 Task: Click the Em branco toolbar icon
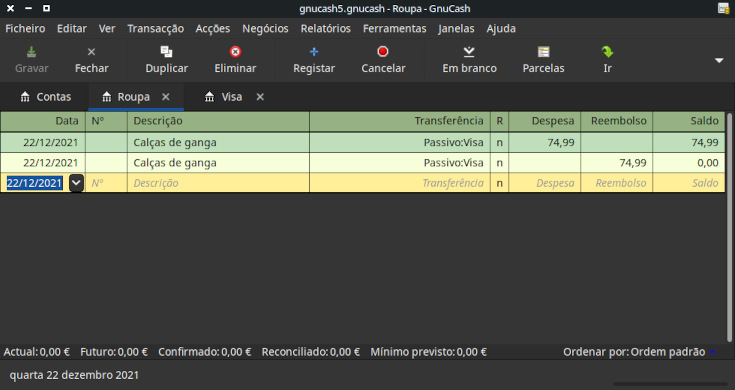click(469, 52)
